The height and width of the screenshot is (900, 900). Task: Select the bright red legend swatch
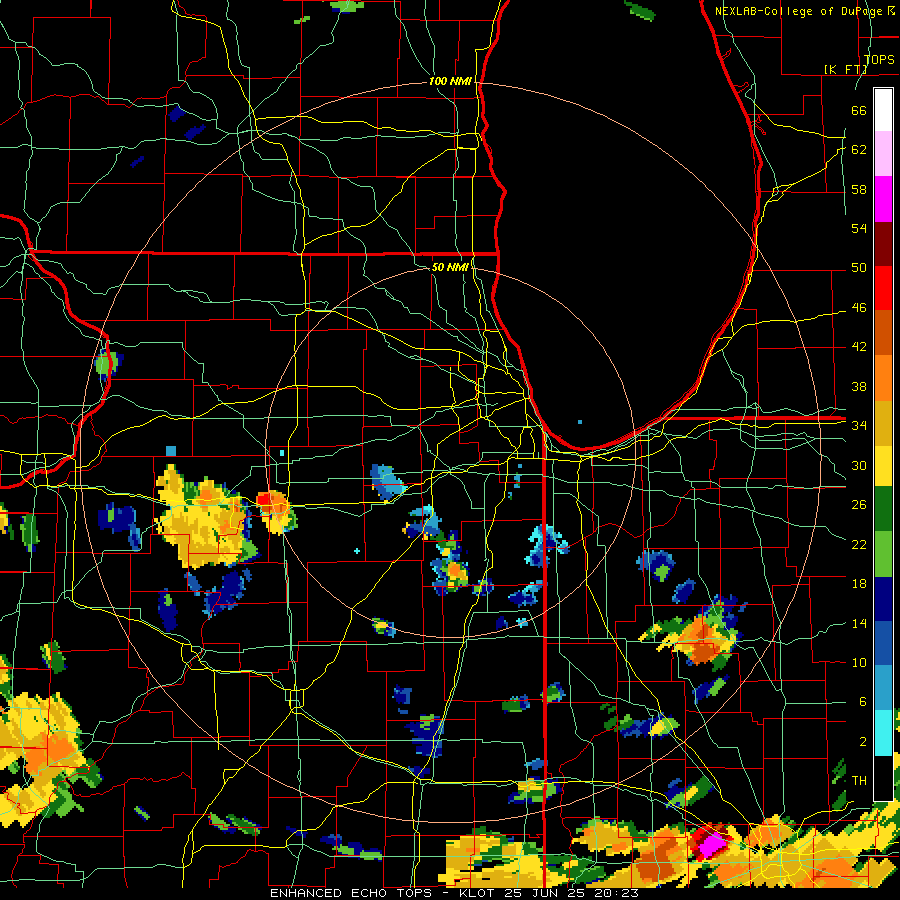(883, 288)
